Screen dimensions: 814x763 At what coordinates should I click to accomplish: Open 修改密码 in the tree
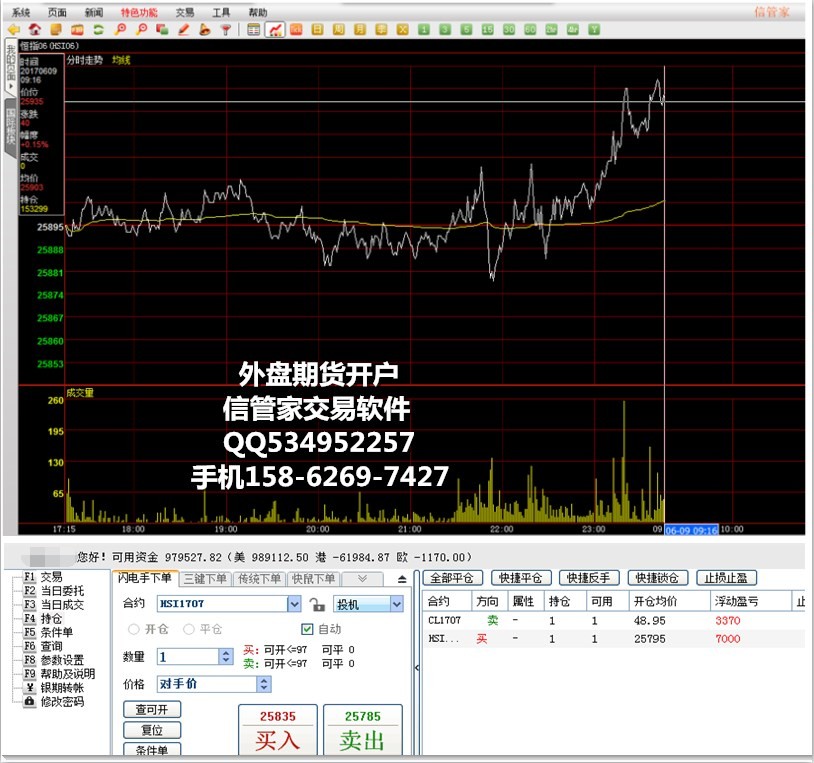click(54, 702)
